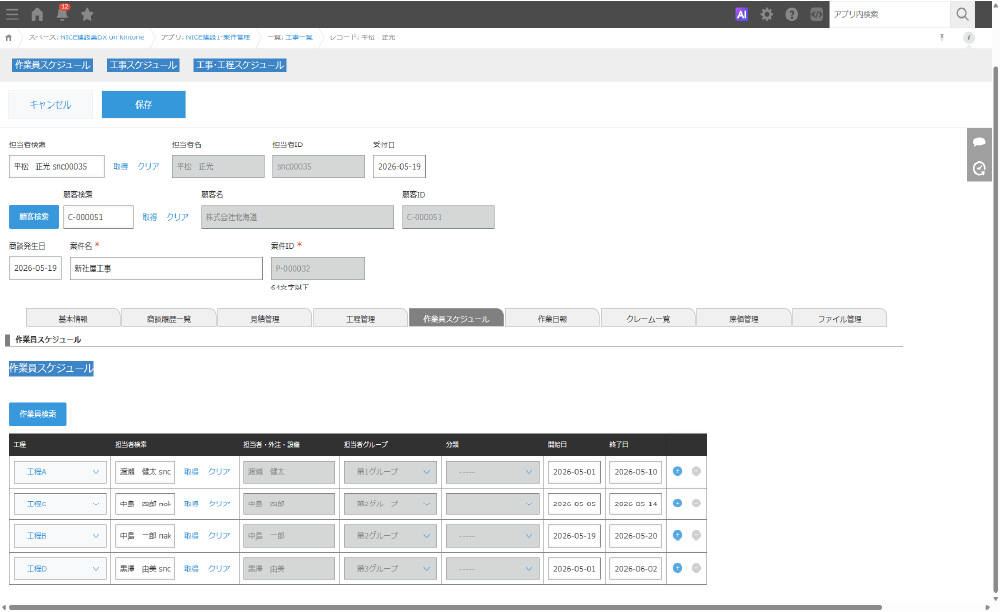1000x612 pixels.
Task: Remove the 工程A row with the minus icon
Action: (696, 471)
